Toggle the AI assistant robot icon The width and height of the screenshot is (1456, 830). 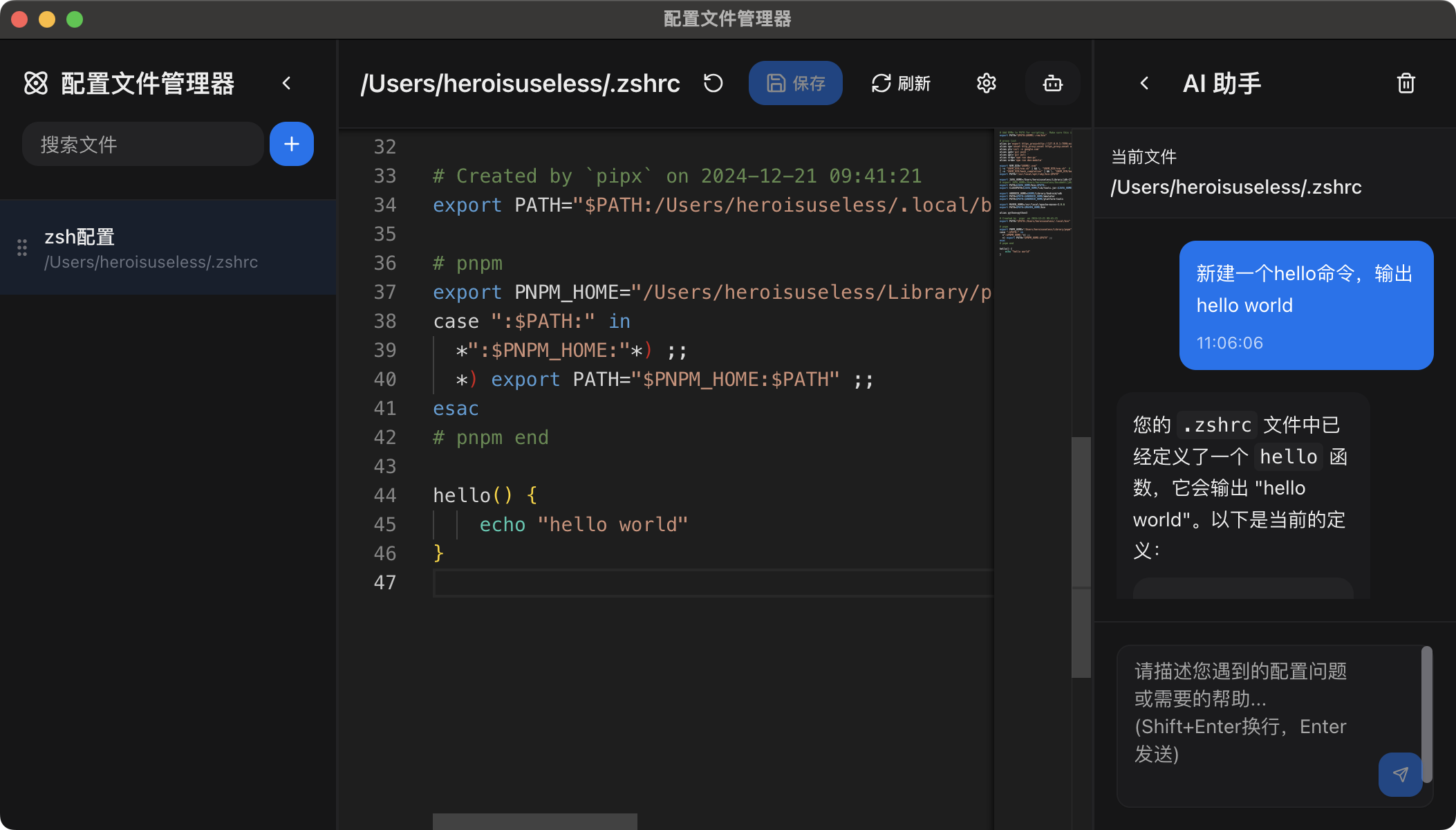point(1052,83)
